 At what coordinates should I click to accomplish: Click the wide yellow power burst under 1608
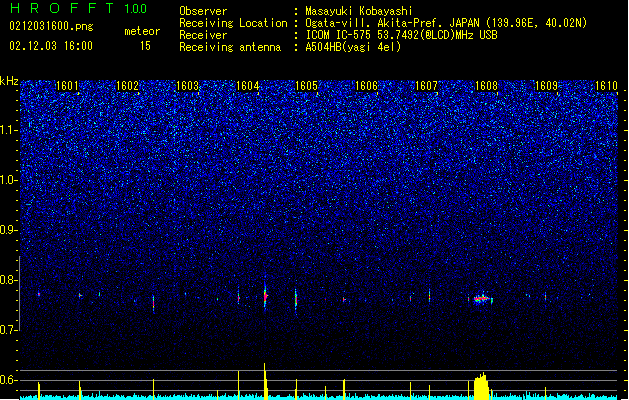(482, 386)
